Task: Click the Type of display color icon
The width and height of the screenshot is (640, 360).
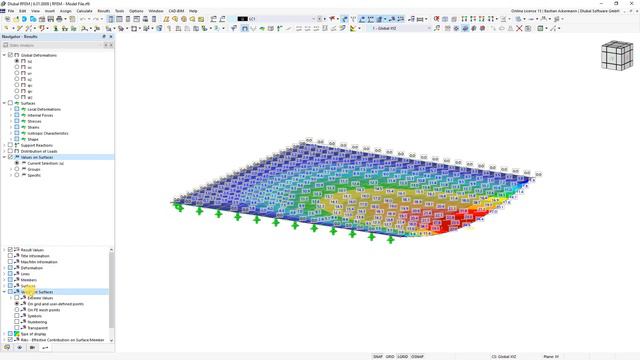Action: (17, 334)
